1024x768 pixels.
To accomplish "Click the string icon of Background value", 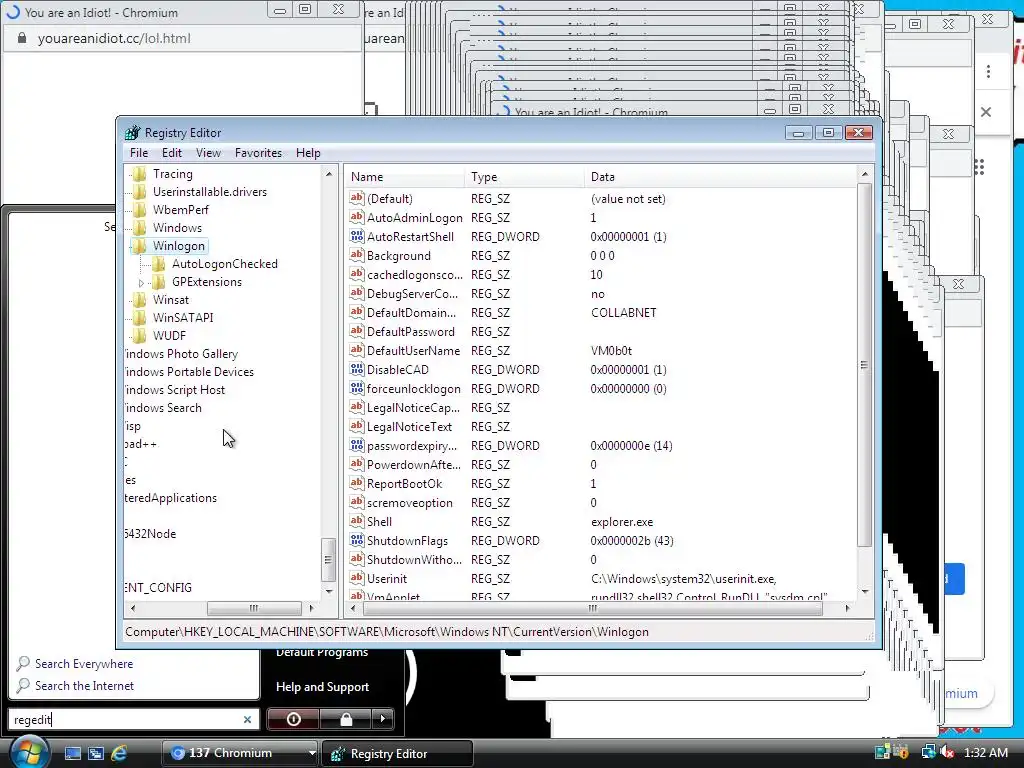I will tap(357, 255).
